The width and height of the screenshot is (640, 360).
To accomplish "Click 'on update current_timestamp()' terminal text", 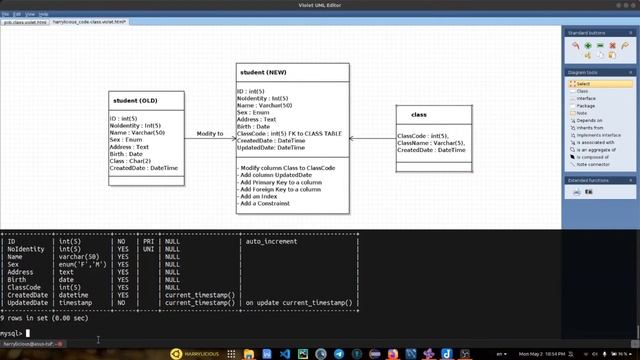I will [299, 303].
